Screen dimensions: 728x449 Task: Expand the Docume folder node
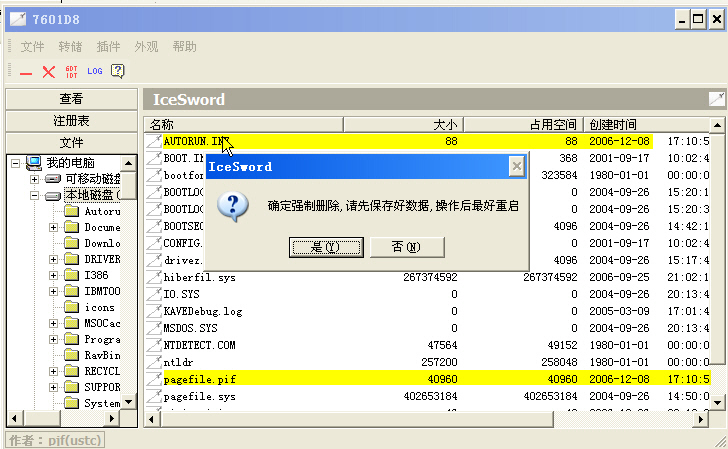(53, 227)
